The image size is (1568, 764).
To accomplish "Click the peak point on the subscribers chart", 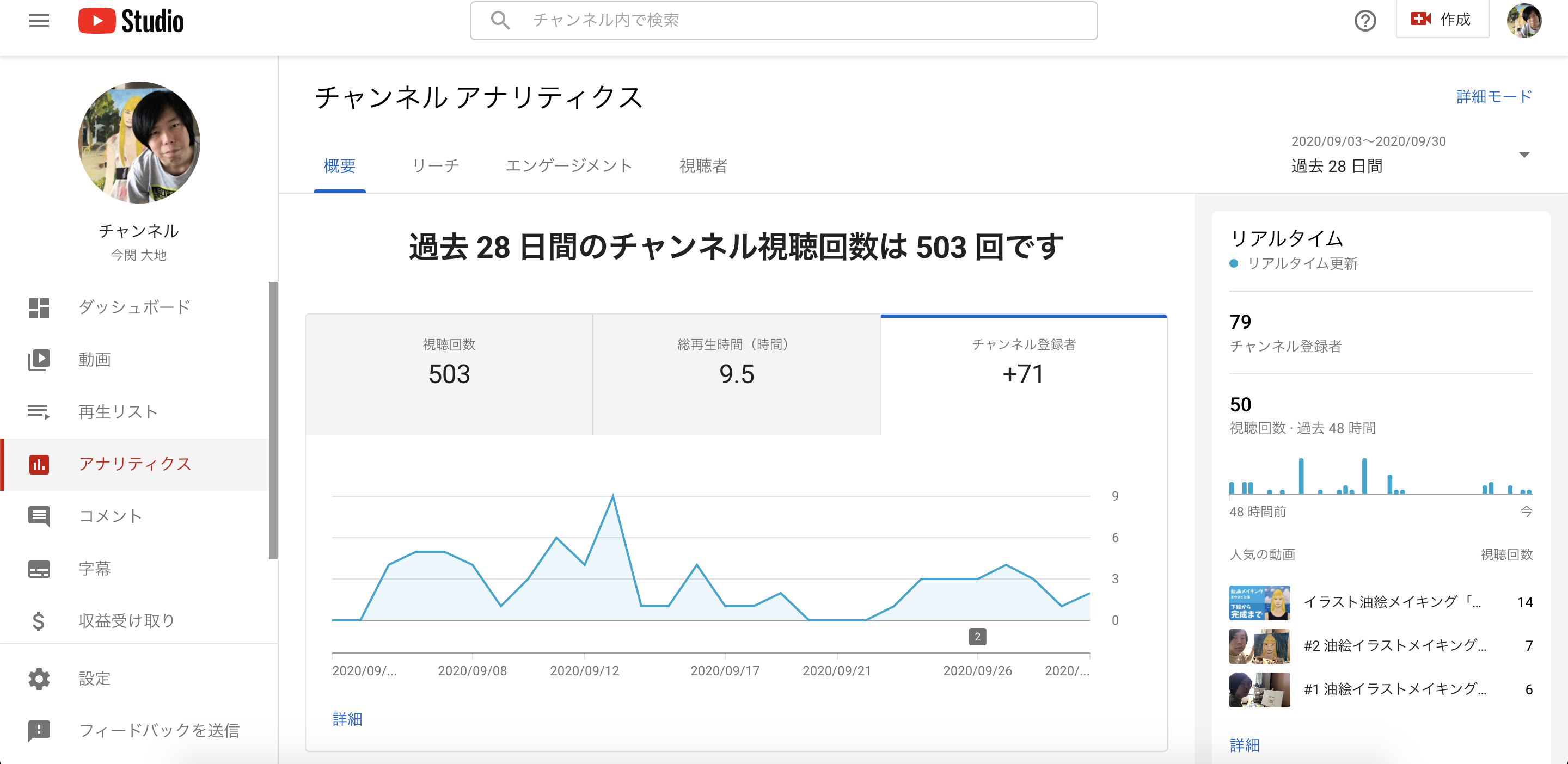I will click(x=613, y=496).
